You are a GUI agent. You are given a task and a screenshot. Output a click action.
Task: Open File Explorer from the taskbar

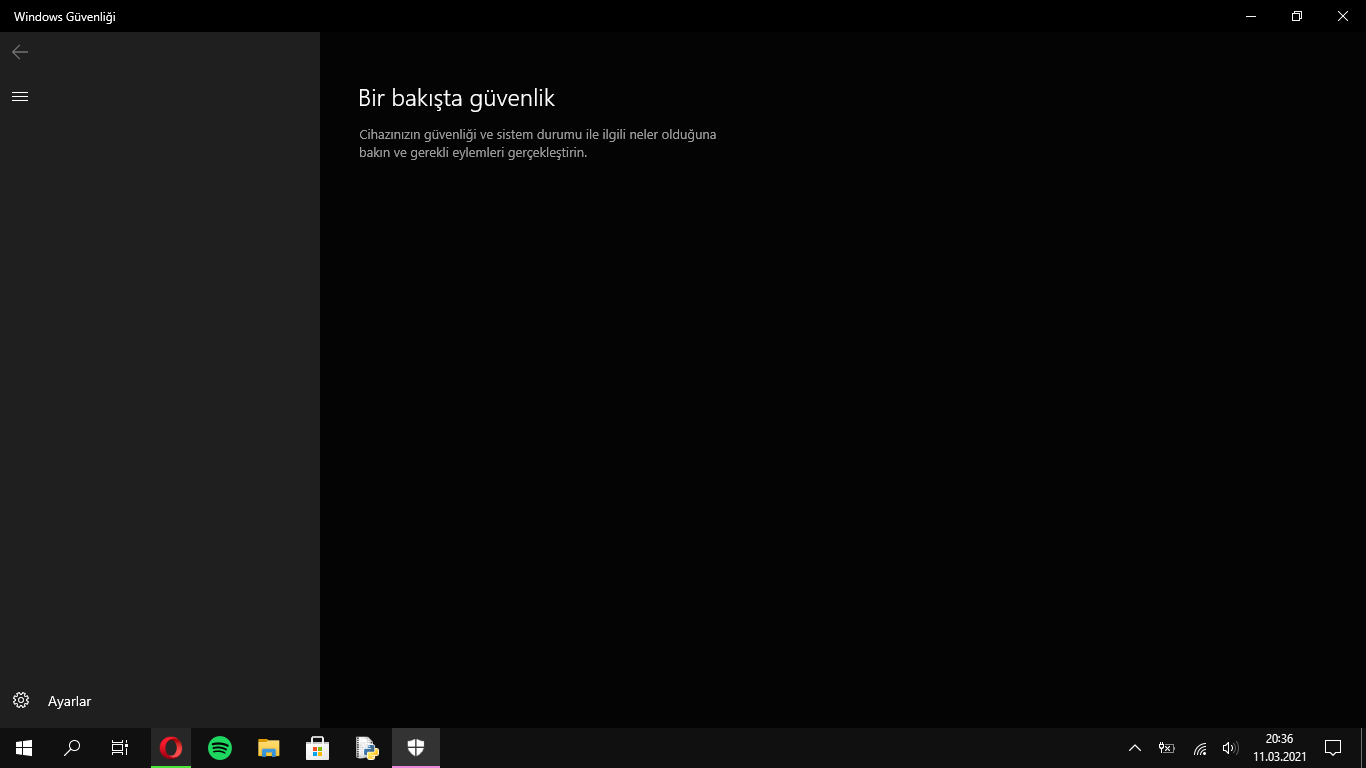click(x=269, y=748)
